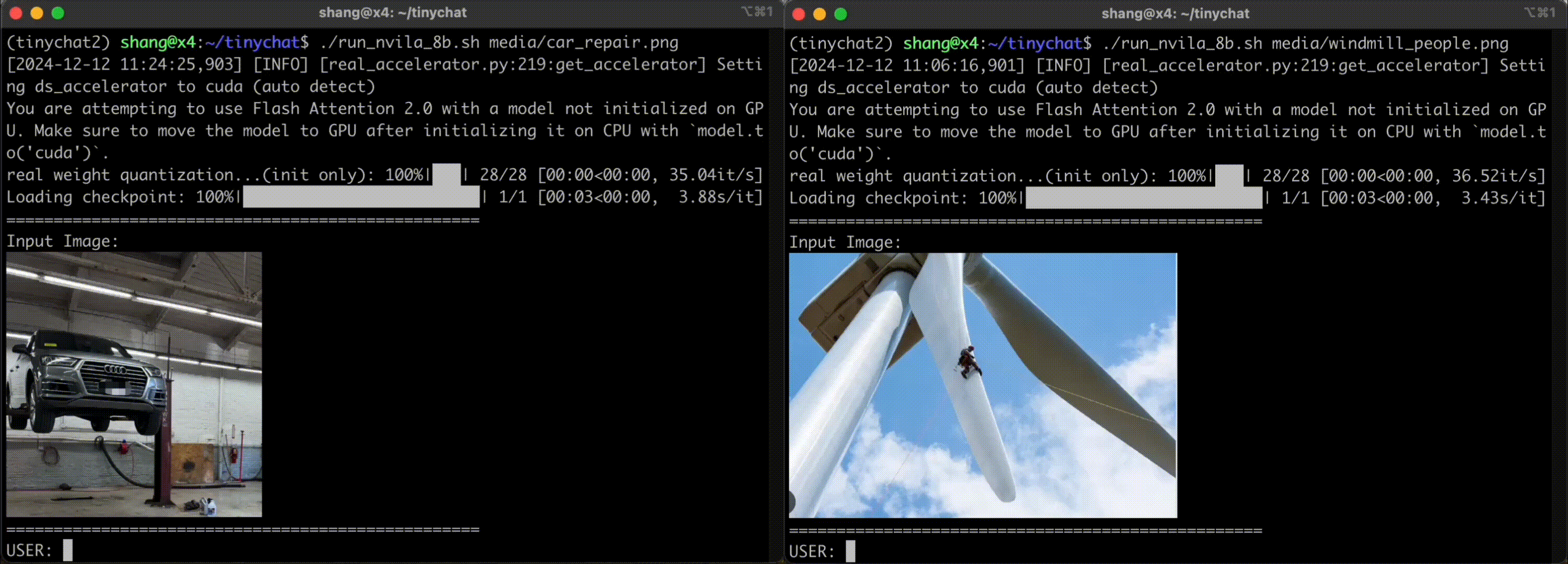Click '3.43s/it' in the right terminal

click(x=1499, y=198)
